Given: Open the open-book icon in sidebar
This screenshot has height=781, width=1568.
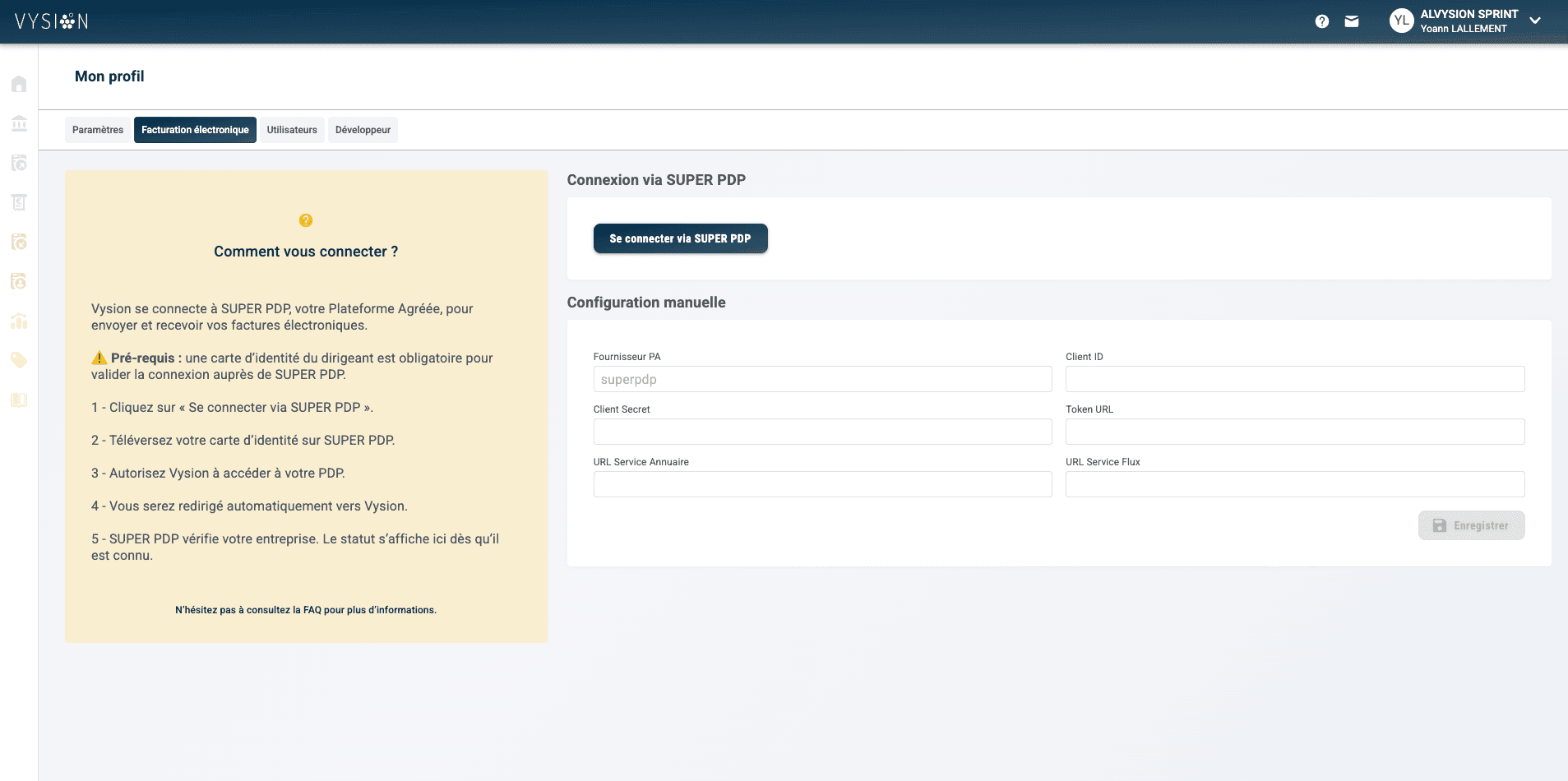Looking at the screenshot, I should [19, 400].
